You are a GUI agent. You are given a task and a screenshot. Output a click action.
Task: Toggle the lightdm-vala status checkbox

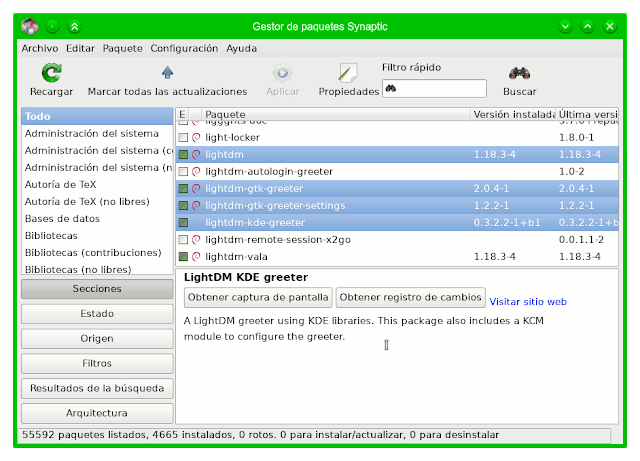pos(183,256)
